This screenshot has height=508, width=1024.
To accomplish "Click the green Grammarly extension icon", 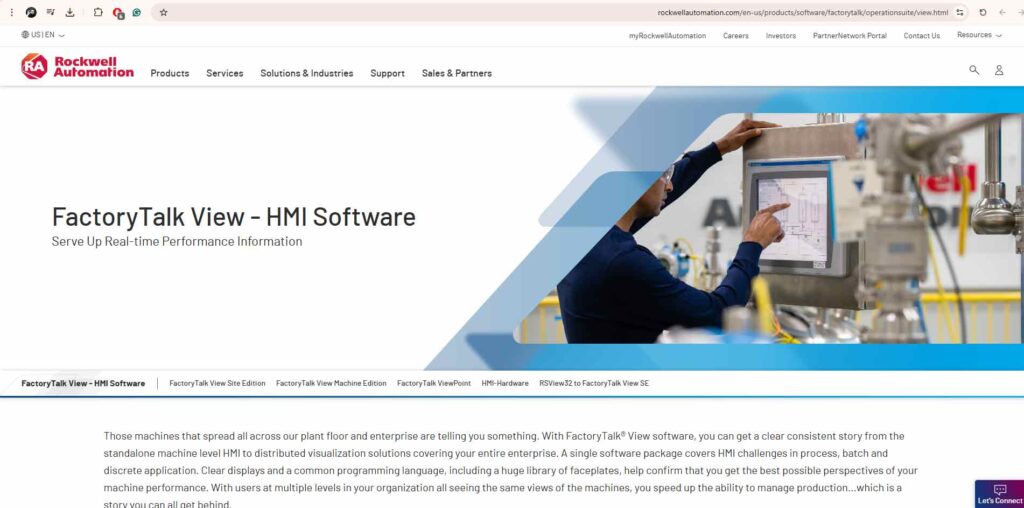I will coord(136,12).
